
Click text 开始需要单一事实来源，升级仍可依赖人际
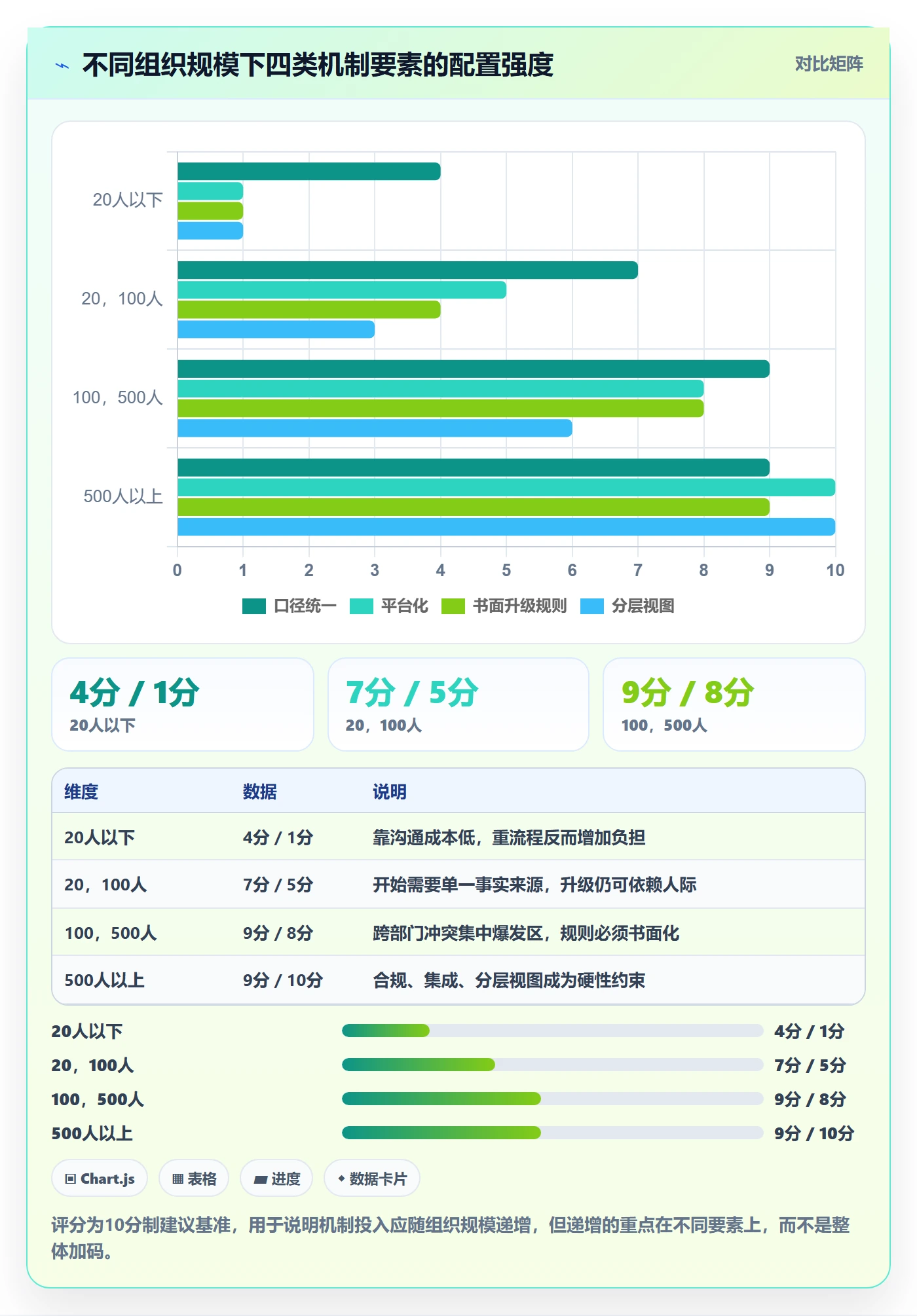[x=534, y=885]
